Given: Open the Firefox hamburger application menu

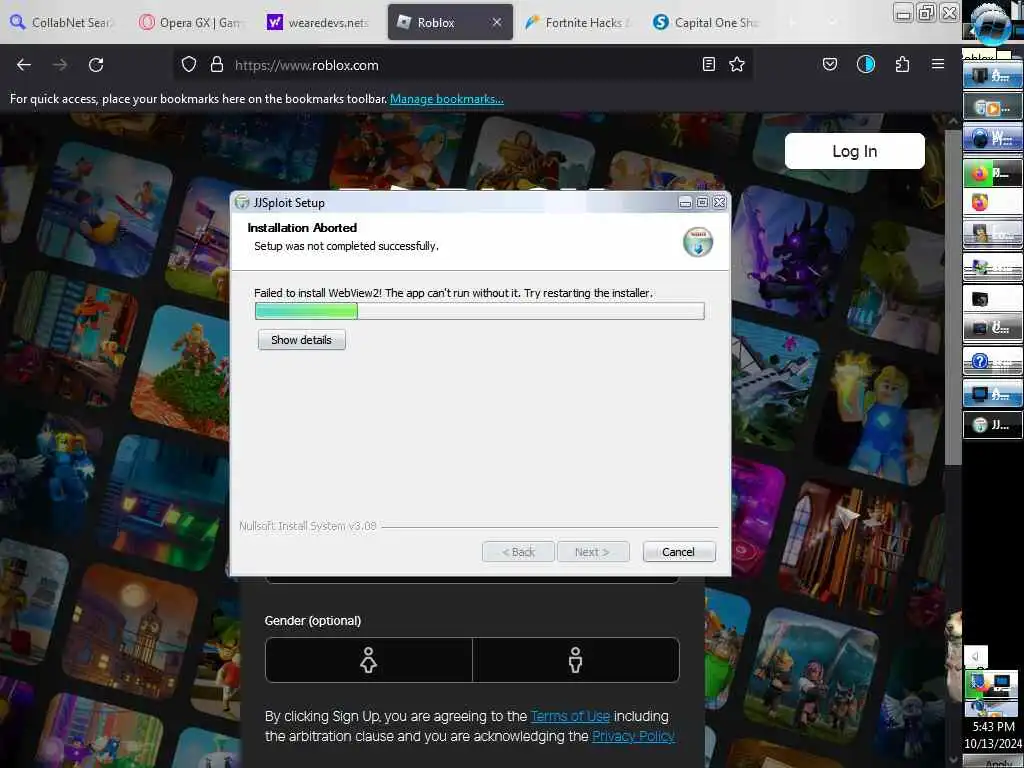Looking at the screenshot, I should coord(938,64).
